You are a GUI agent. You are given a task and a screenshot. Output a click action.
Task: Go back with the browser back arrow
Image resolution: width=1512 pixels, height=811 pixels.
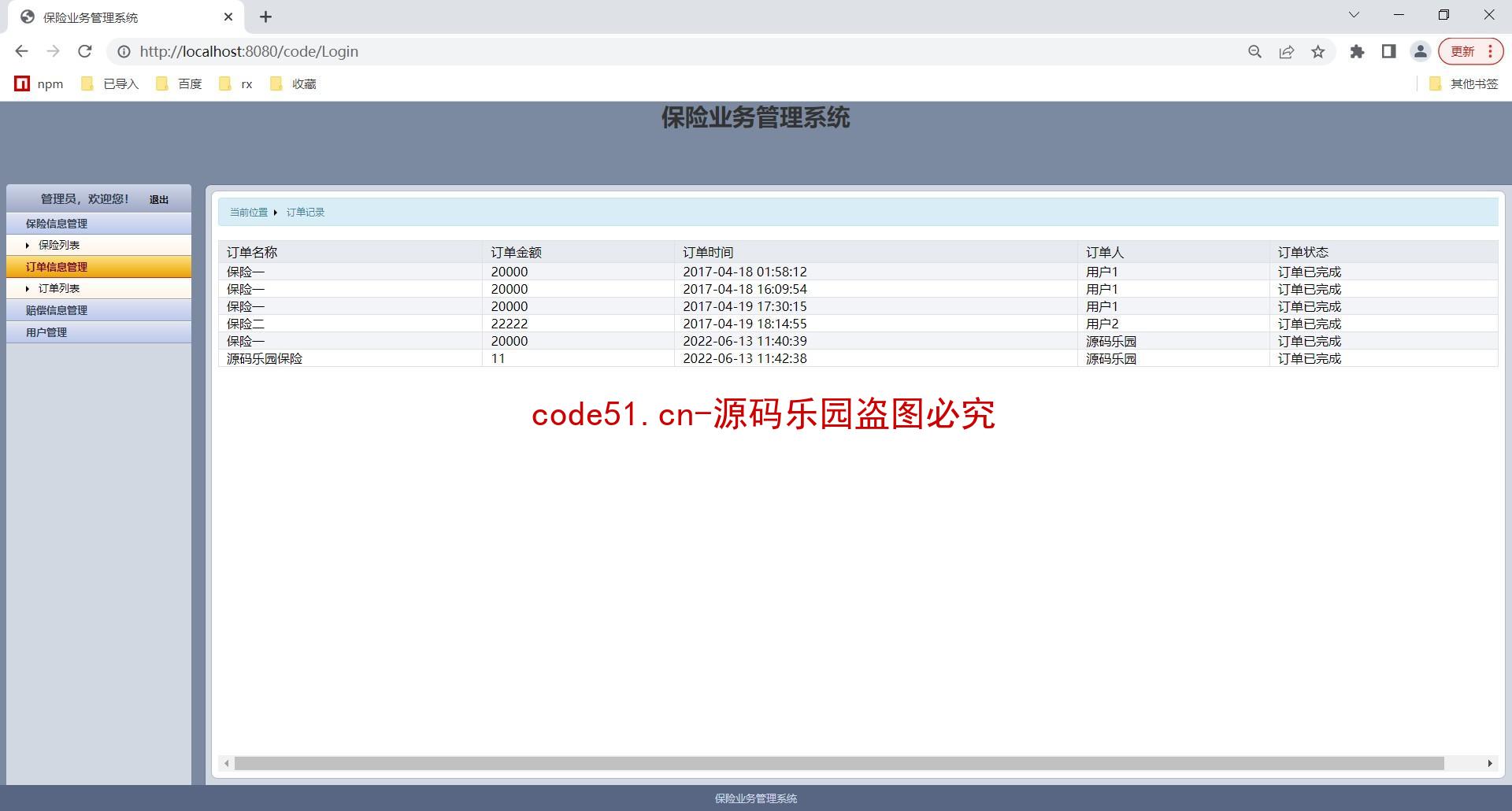pyautogui.click(x=21, y=51)
